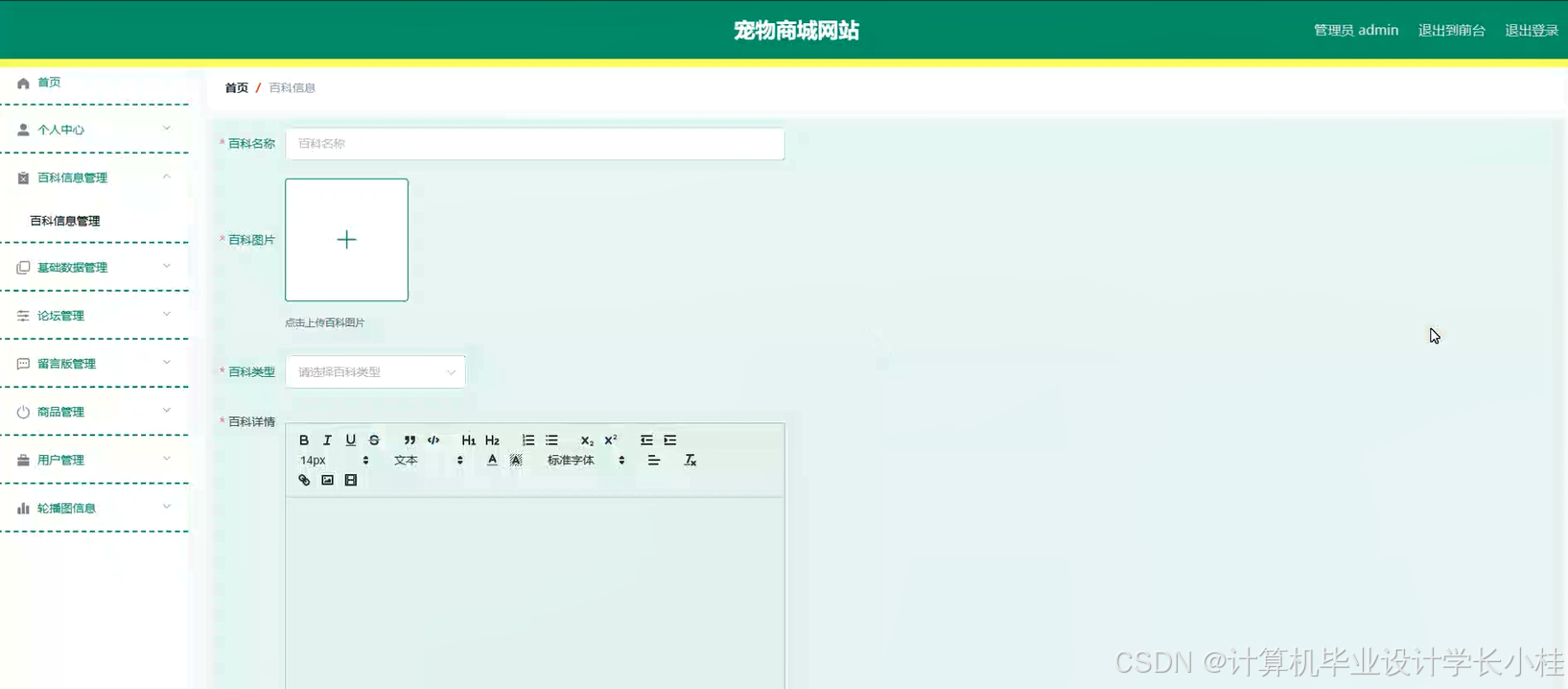Pick the text background color option
The width and height of the screenshot is (1568, 689).
[516, 461]
